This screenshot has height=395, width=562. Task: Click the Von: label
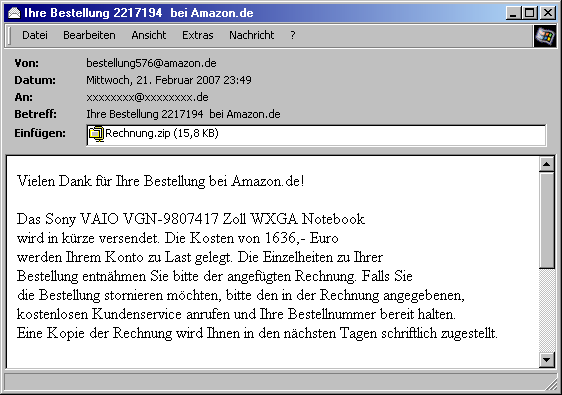(x=27, y=63)
